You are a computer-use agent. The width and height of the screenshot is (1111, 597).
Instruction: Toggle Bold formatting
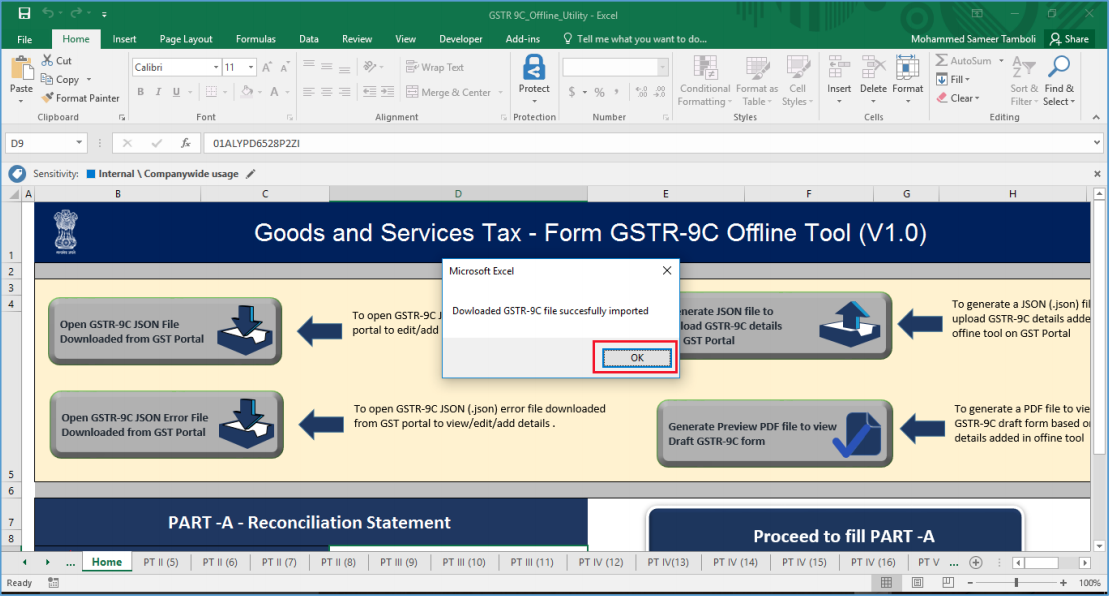(x=140, y=92)
